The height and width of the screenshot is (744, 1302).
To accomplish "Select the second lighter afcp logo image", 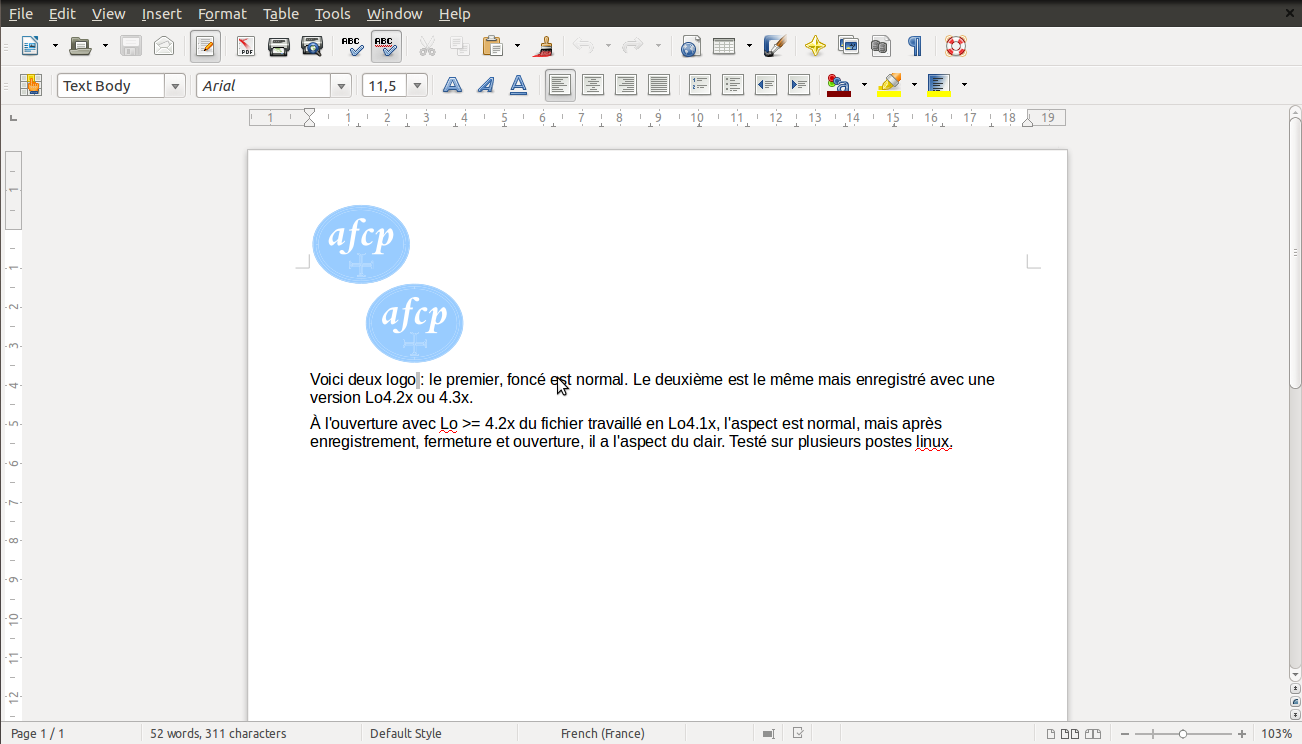I will 415,323.
